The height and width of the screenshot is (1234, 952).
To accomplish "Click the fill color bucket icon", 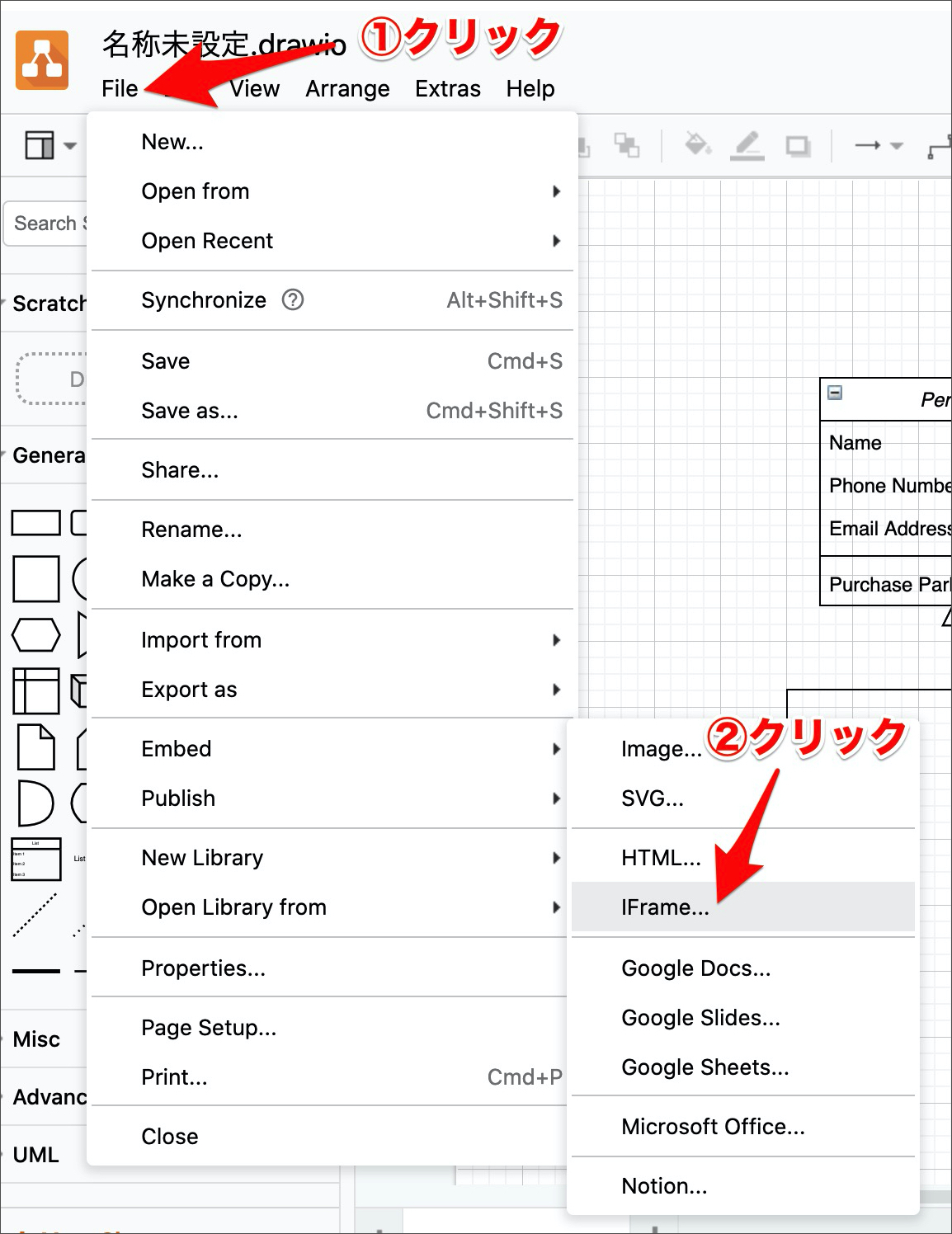I will pyautogui.click(x=698, y=145).
